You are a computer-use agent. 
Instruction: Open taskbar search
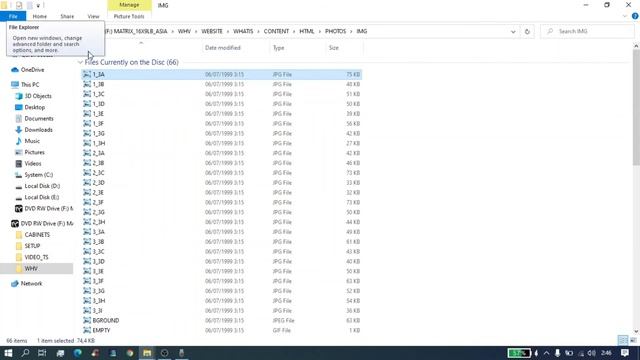pyautogui.click(x=25, y=353)
